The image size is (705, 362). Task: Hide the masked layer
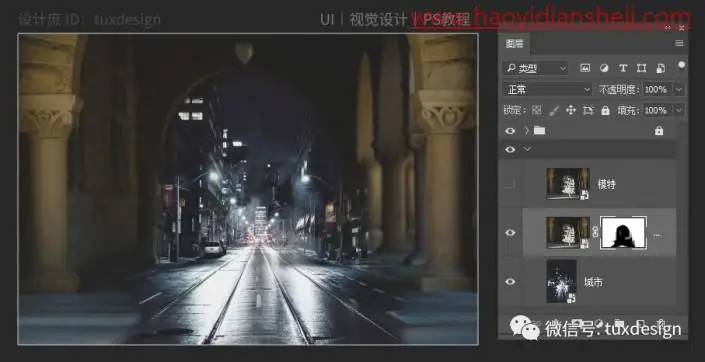click(x=510, y=232)
